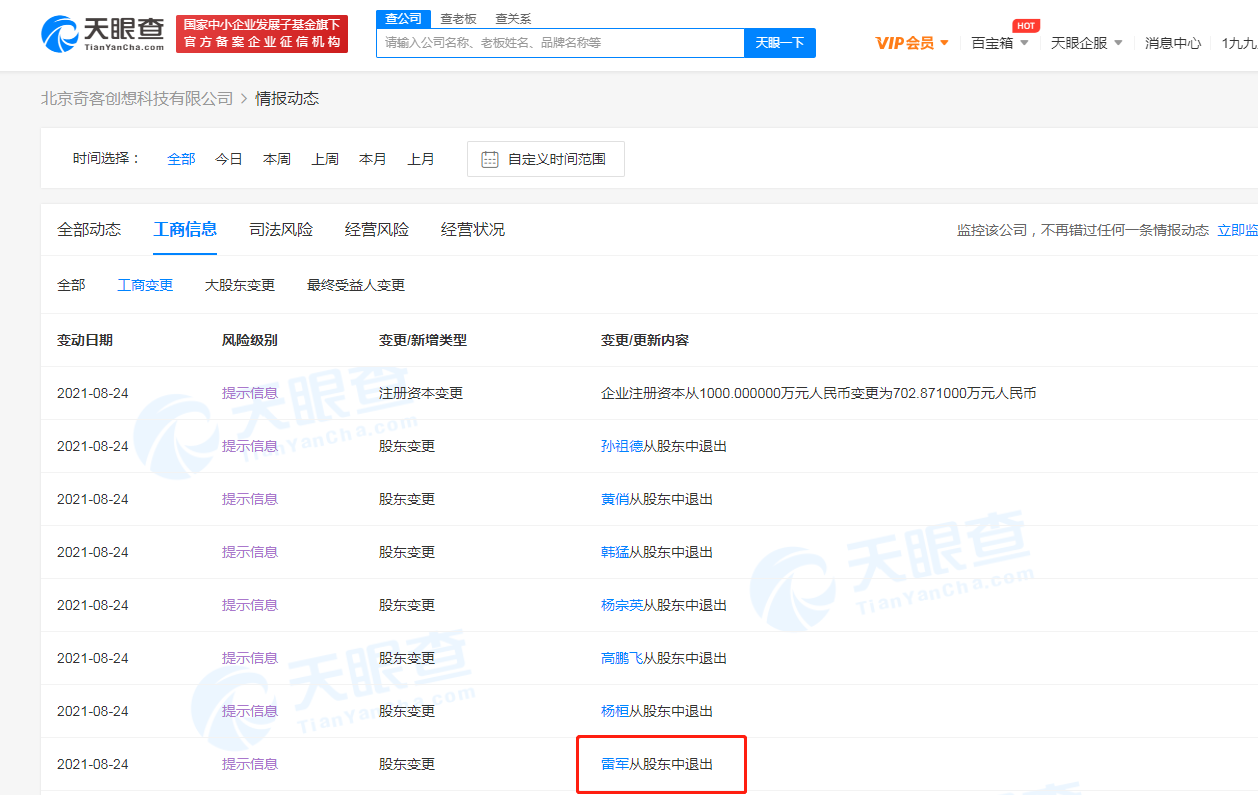1258x795 pixels.
Task: Filter time by 本周
Action: click(276, 159)
